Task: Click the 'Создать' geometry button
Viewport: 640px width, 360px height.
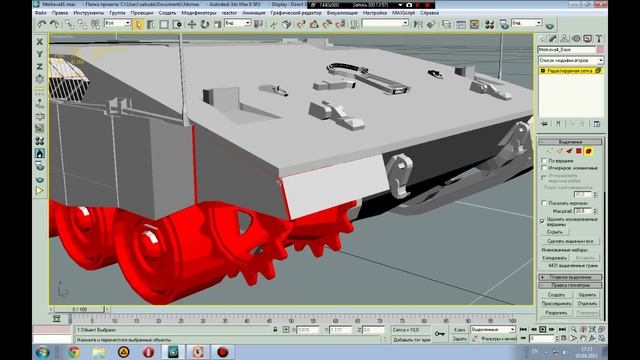Action: (x=556, y=295)
